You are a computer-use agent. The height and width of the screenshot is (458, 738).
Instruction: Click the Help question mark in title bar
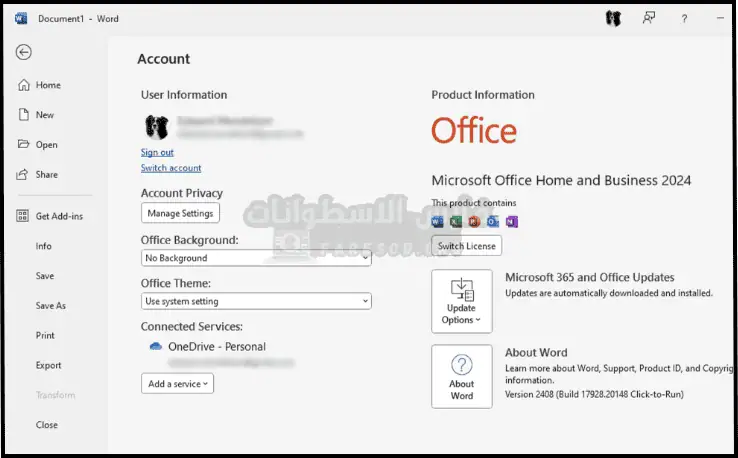[684, 18]
